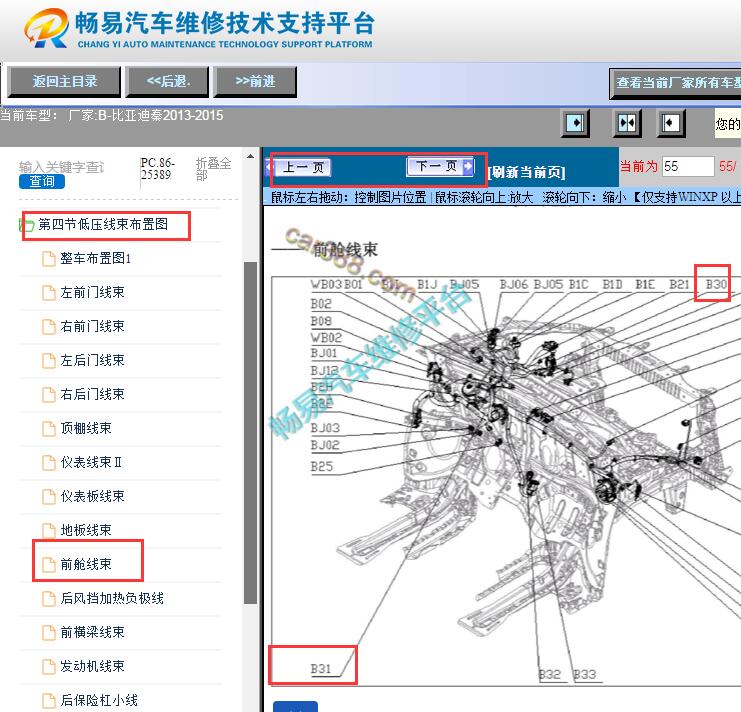741x712 pixels.
Task: Click the B30 connector label in diagram
Action: pyautogui.click(x=716, y=284)
